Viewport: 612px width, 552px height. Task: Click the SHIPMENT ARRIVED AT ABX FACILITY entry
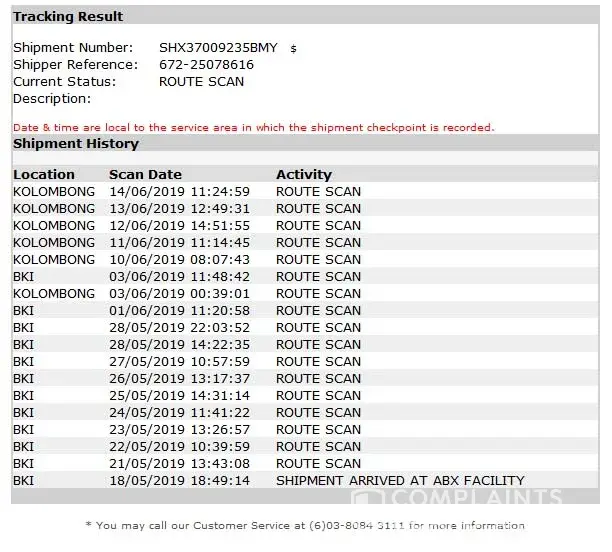(x=400, y=480)
